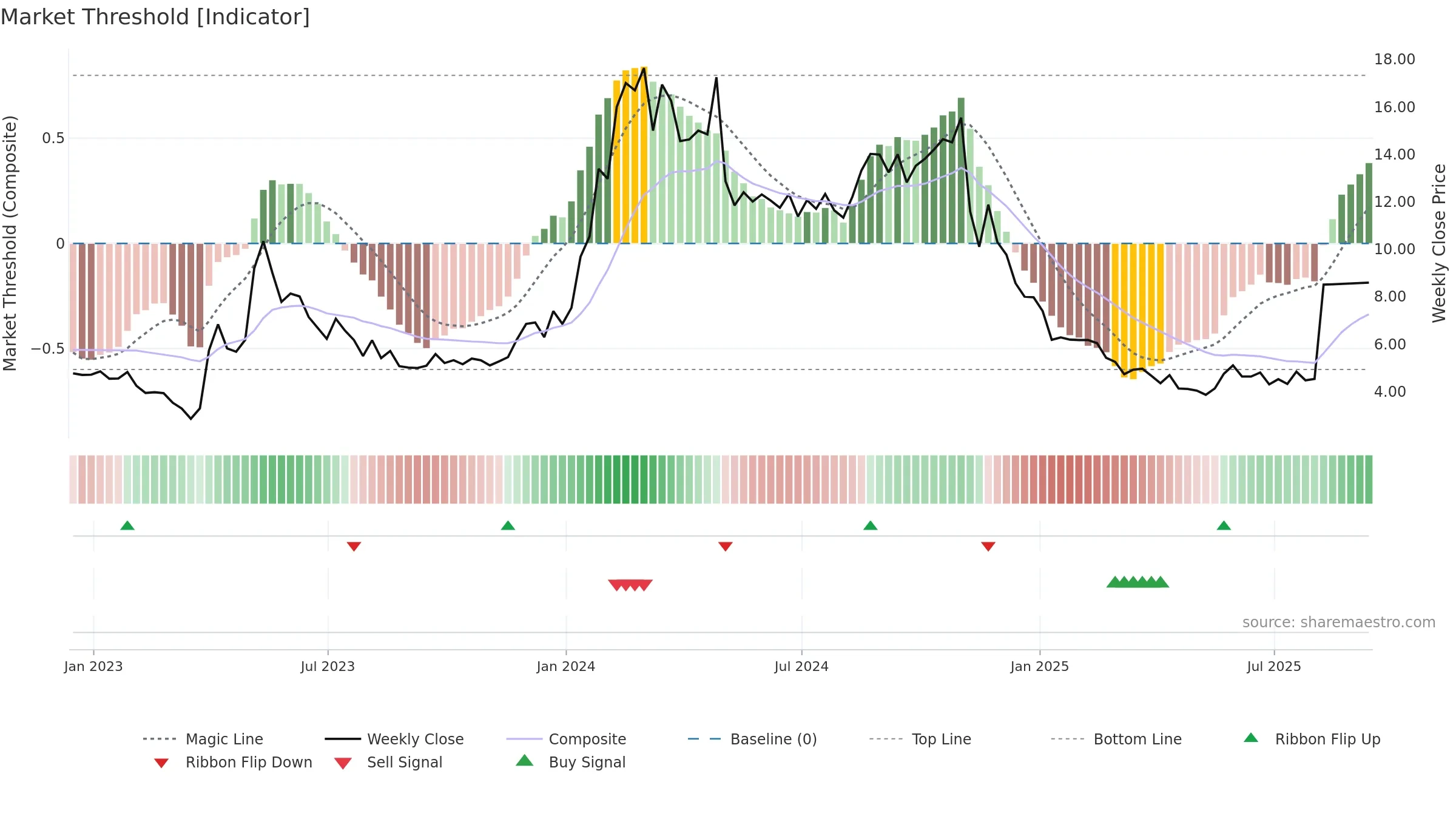Toggle the Ribbon Flip Up legend entry
The image size is (1456, 819).
coord(1312,739)
